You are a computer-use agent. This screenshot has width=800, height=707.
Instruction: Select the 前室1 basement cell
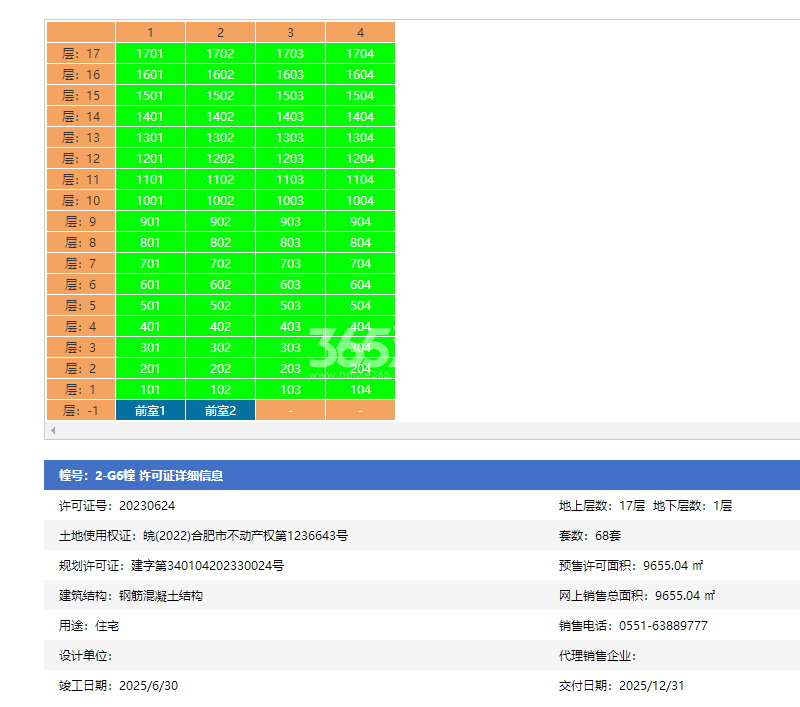tap(150, 411)
